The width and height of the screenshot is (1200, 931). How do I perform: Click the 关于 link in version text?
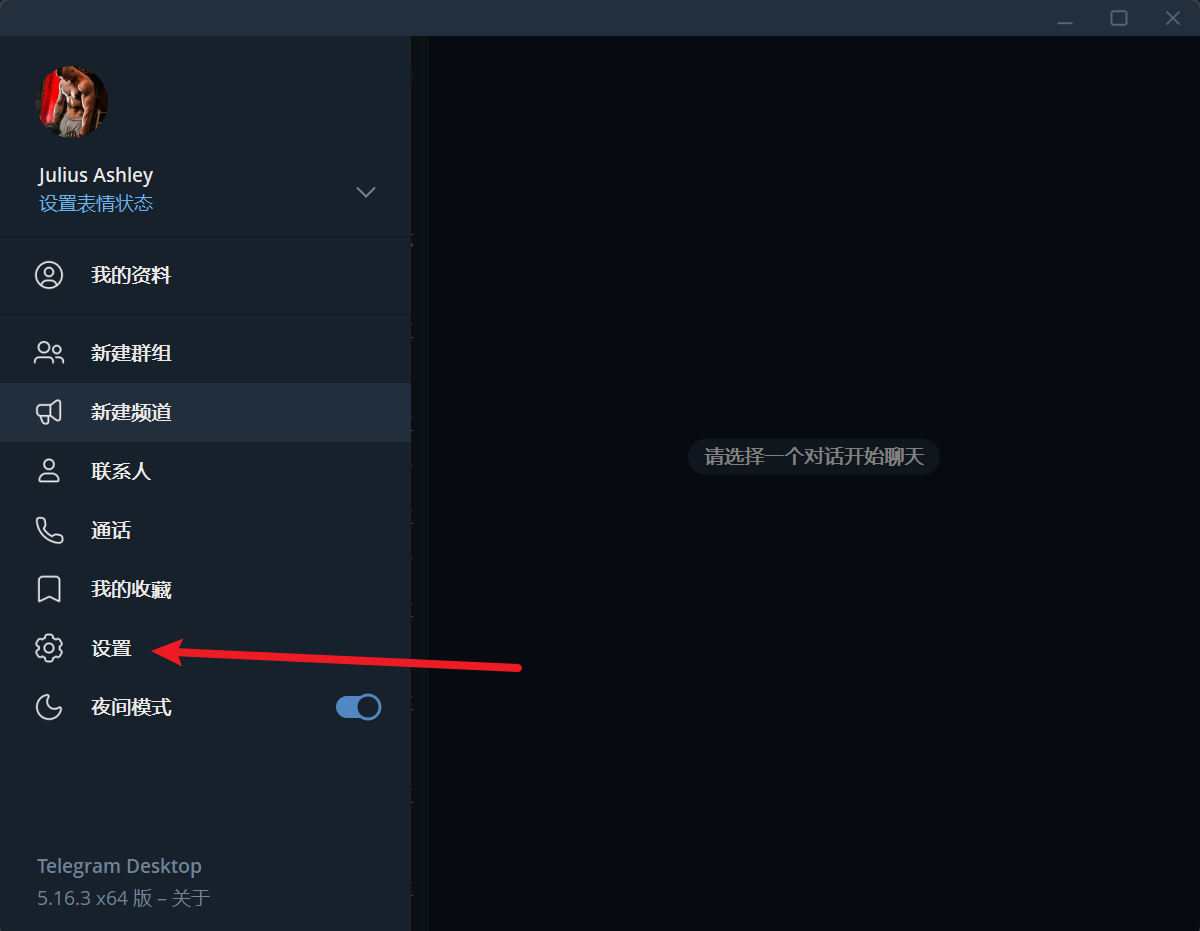(191, 898)
